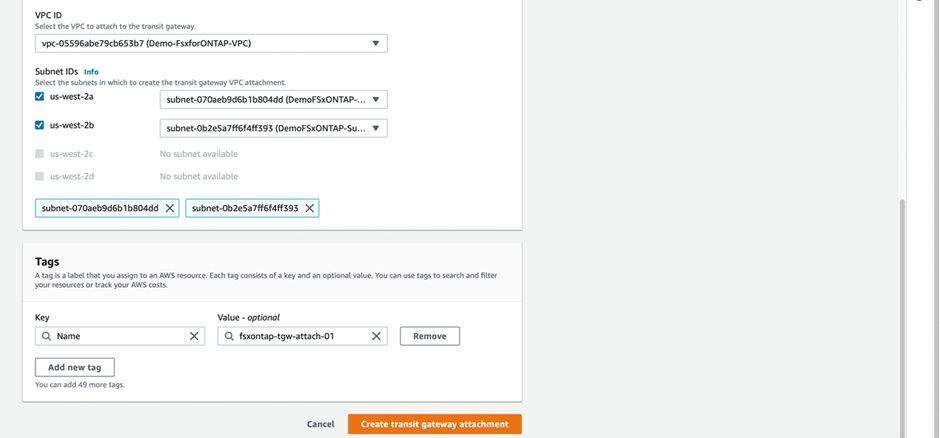Image resolution: width=940 pixels, height=438 pixels.
Task: Click the page vertical scrollbar
Action: 903,300
